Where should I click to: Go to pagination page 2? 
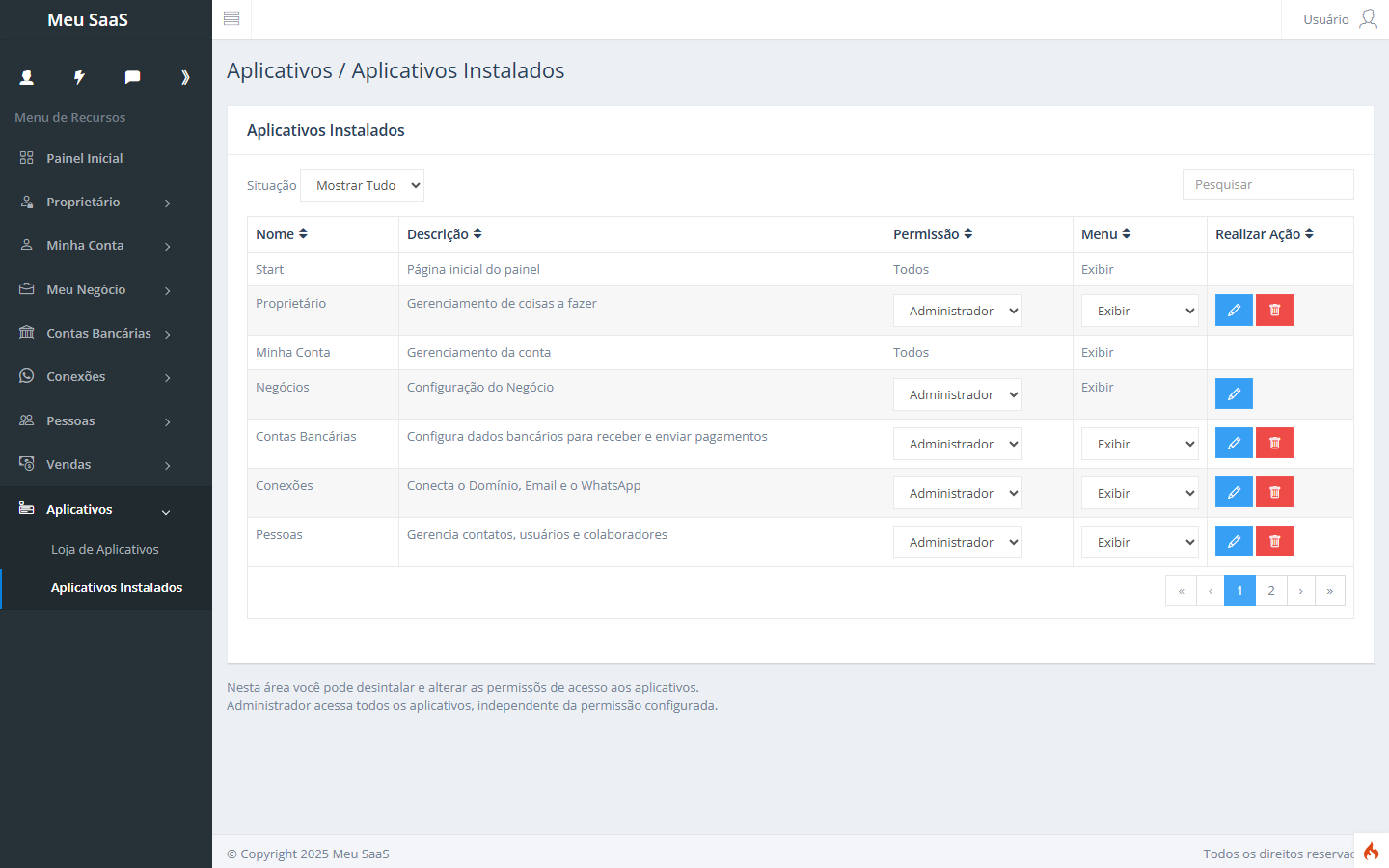[1271, 590]
